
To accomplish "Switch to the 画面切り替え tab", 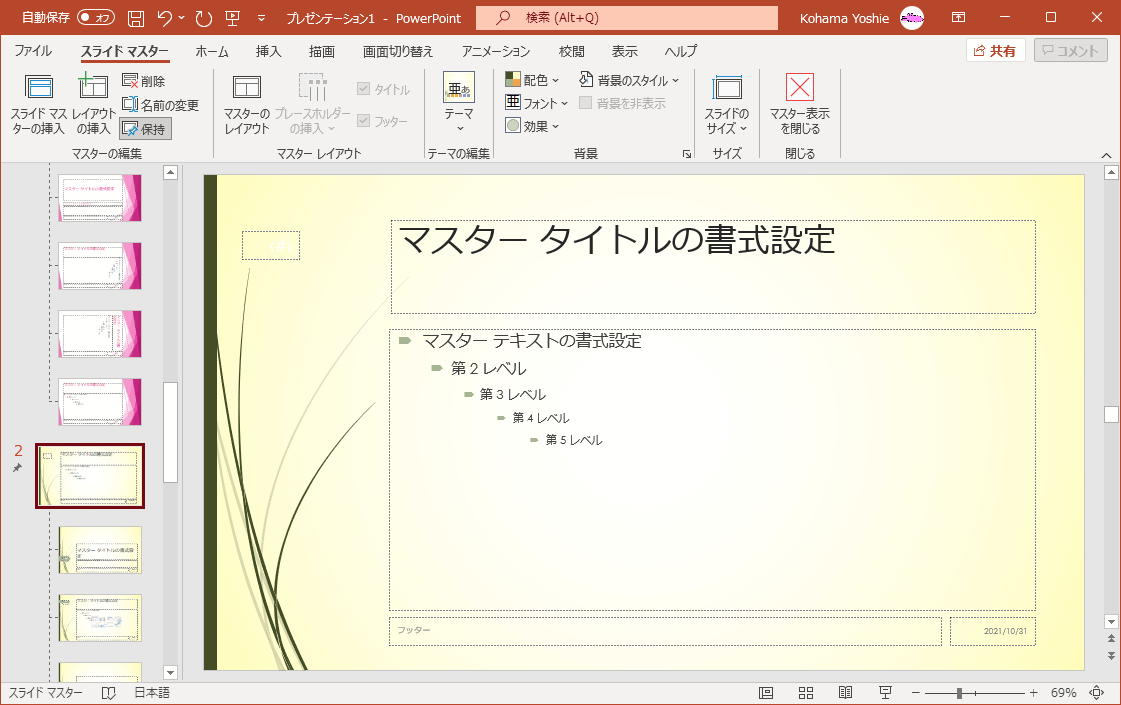I will click(398, 51).
